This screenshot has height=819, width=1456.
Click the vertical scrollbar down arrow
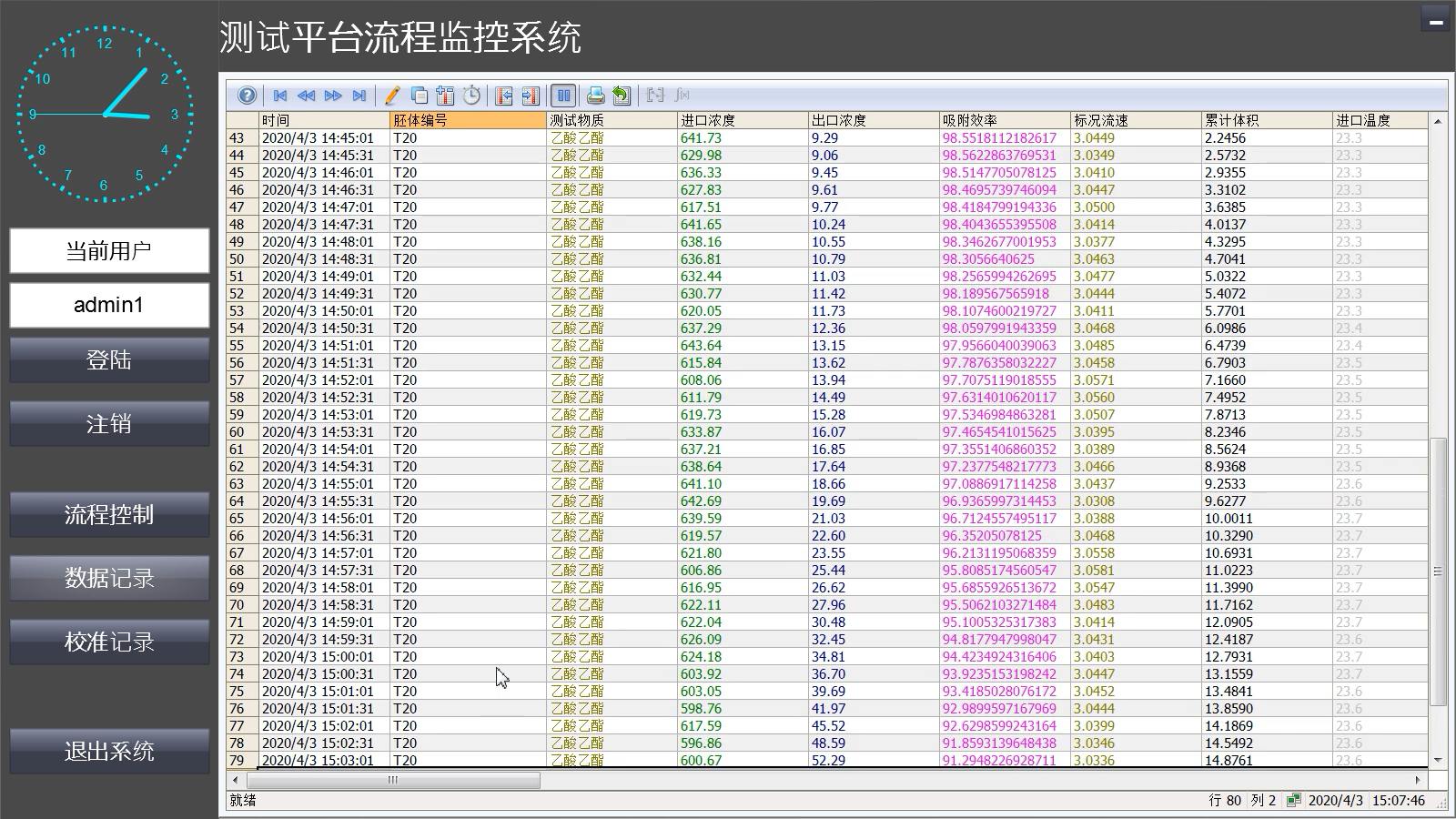point(1438,760)
